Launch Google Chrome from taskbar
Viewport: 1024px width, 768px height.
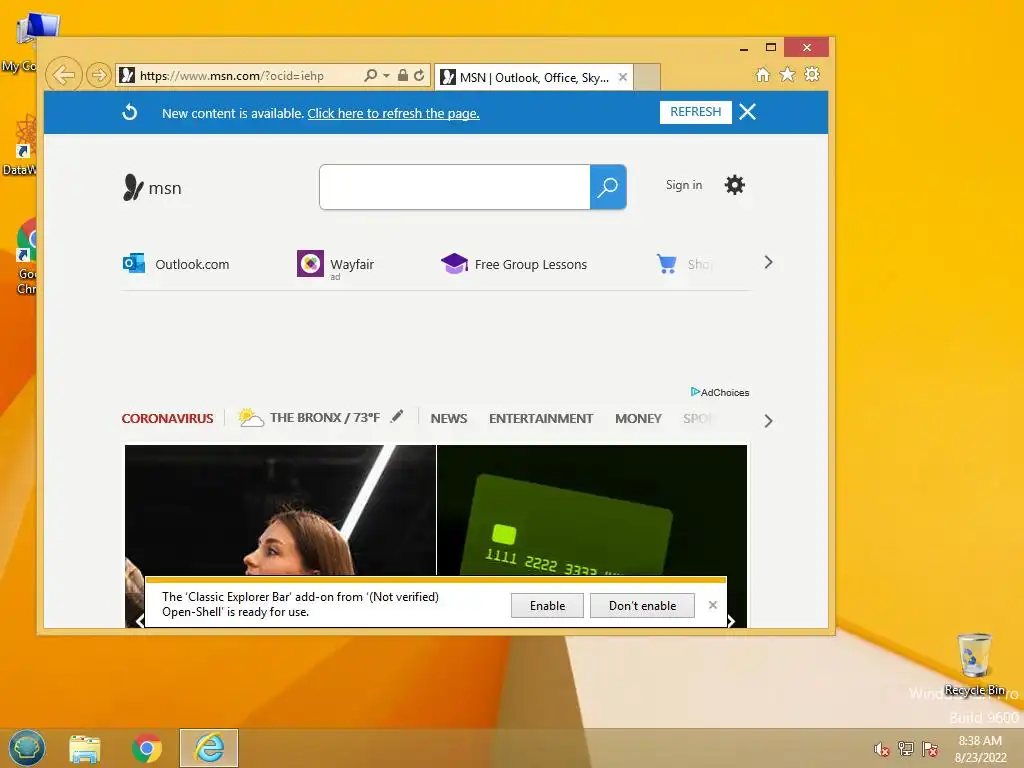click(x=147, y=748)
